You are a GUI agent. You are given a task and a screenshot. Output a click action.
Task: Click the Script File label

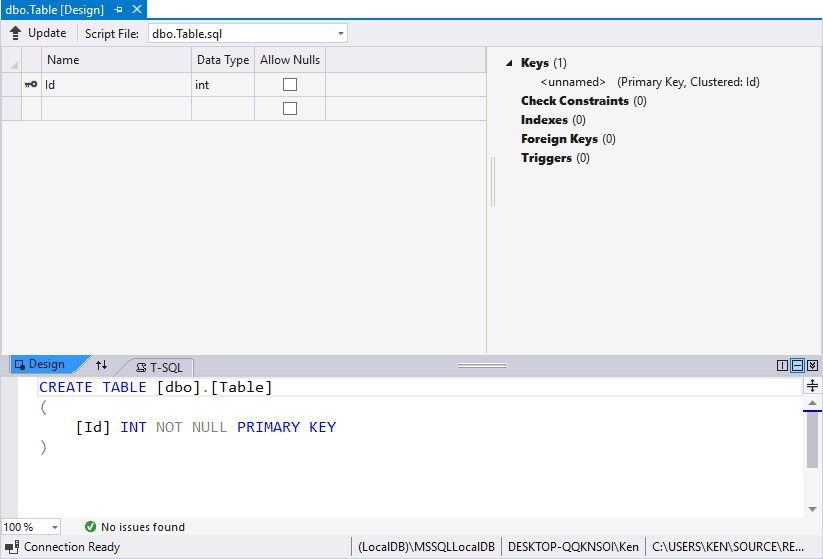pos(112,34)
